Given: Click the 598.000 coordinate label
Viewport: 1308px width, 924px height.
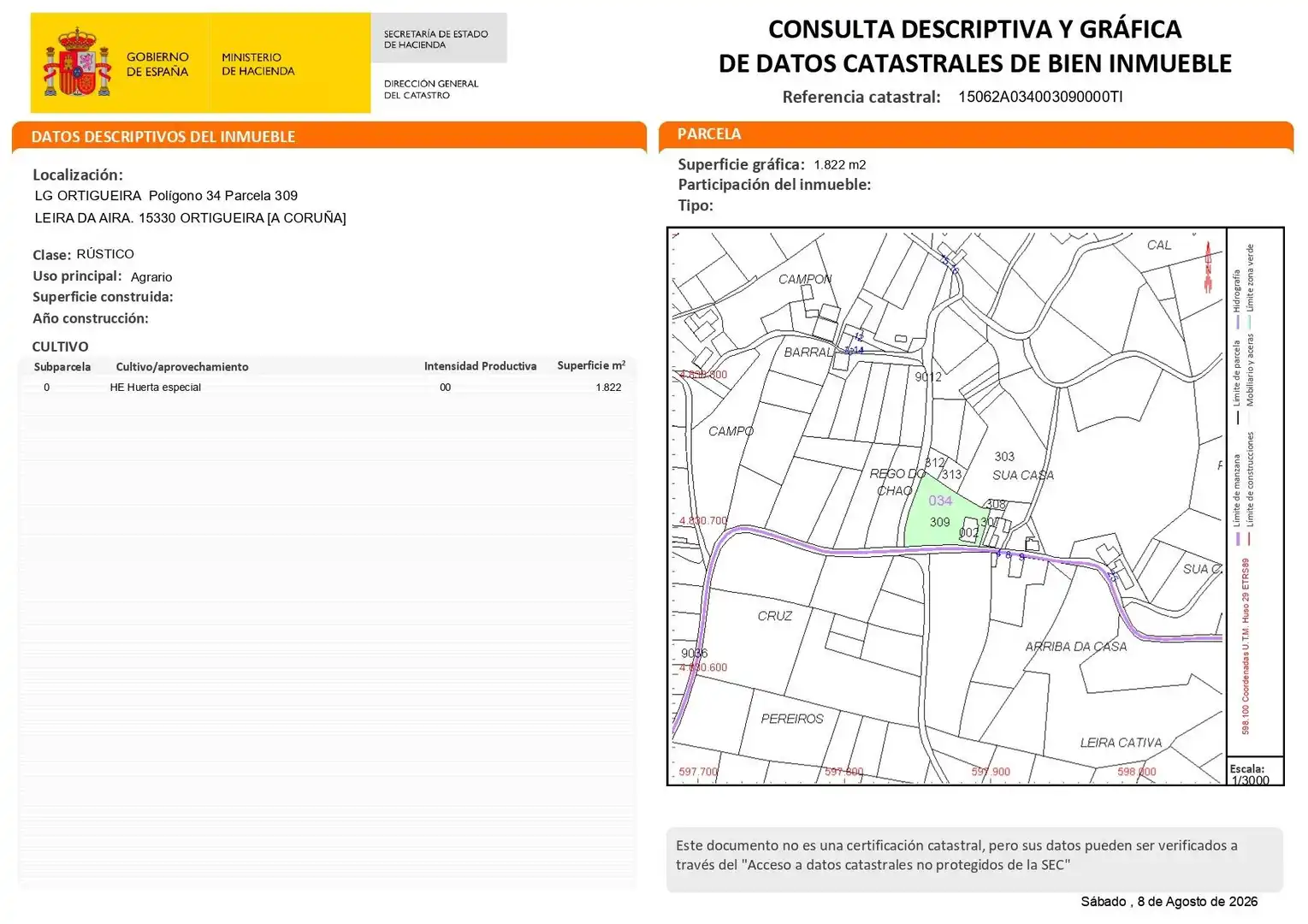Looking at the screenshot, I should click(1136, 772).
